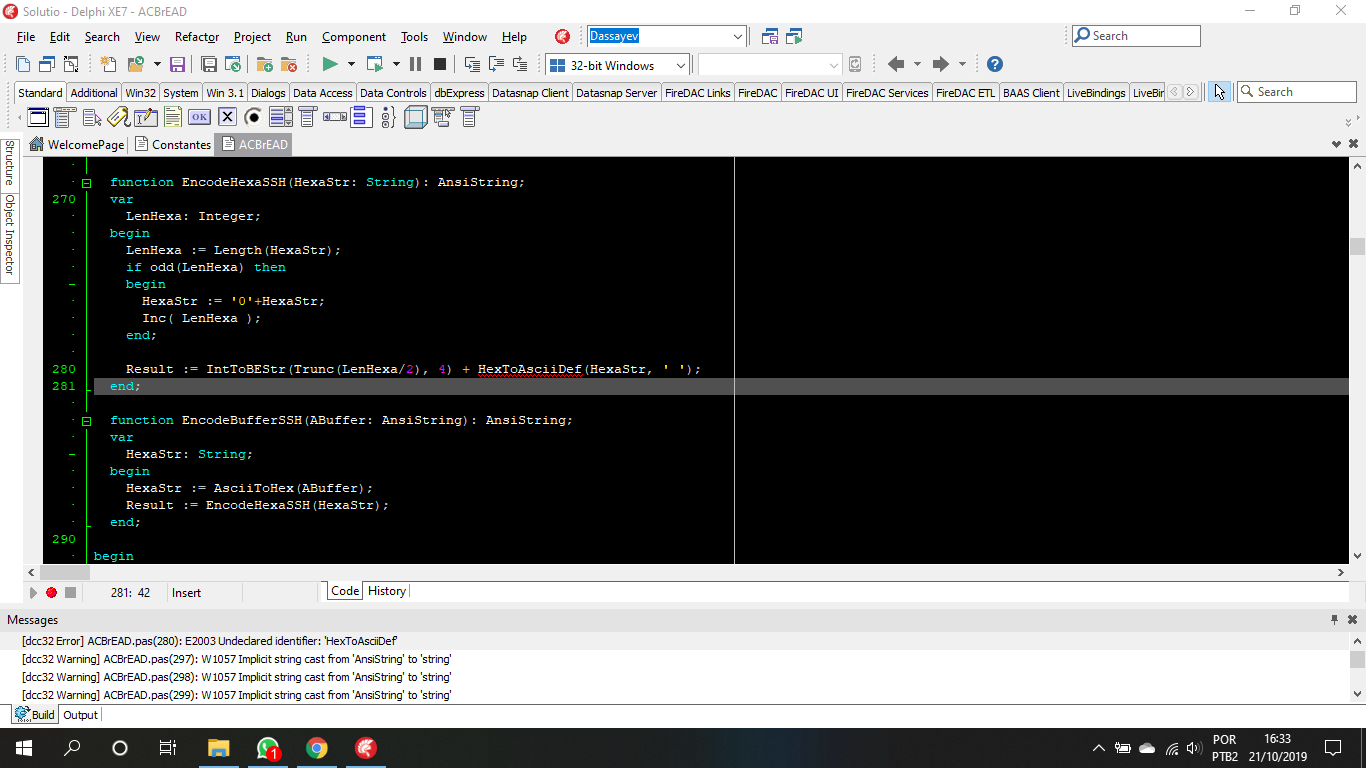Select the TLabel component in palette
Viewport: 1366px width, 768px height.
pyautogui.click(x=118, y=117)
